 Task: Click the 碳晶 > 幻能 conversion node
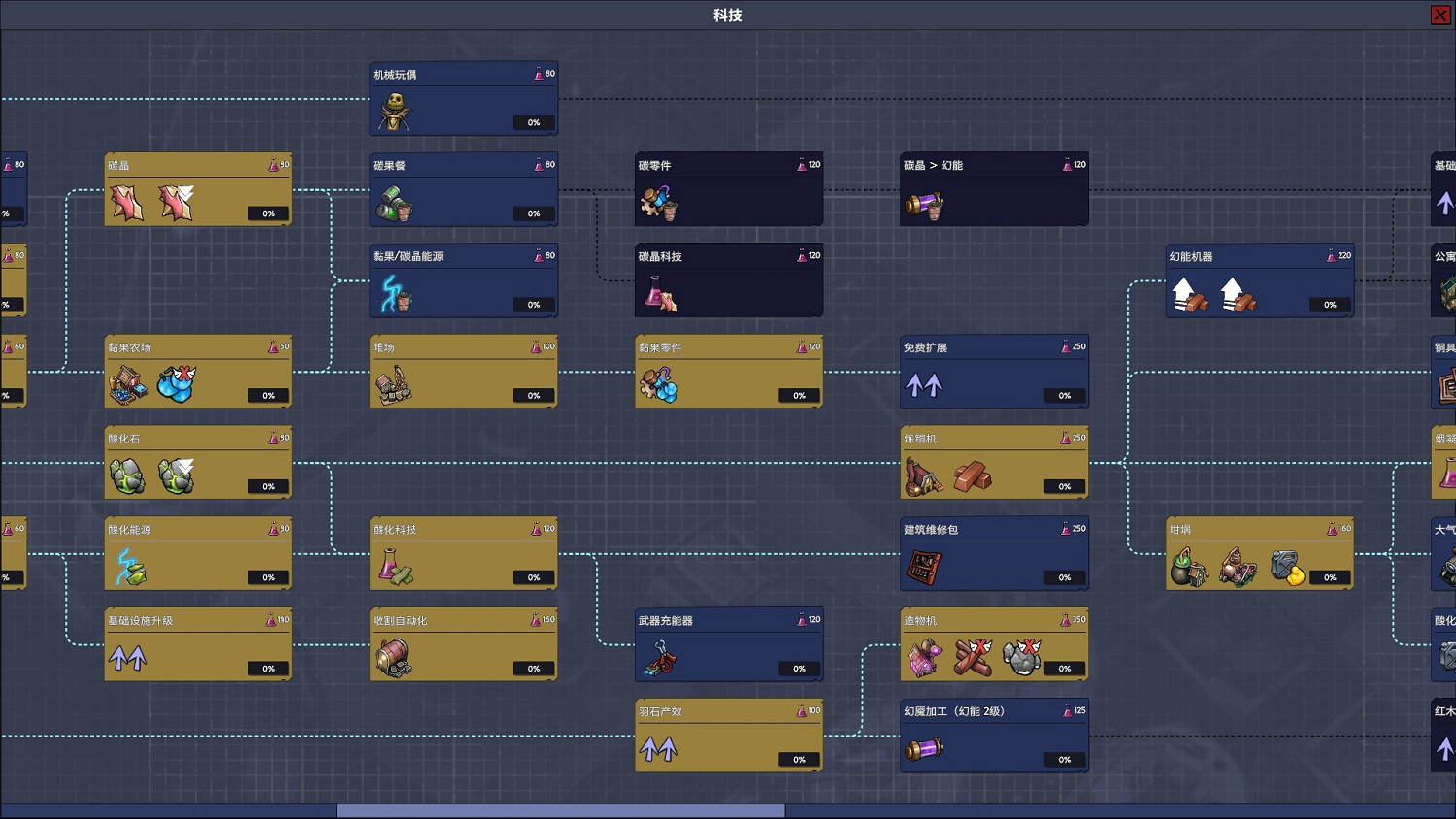tap(994, 189)
